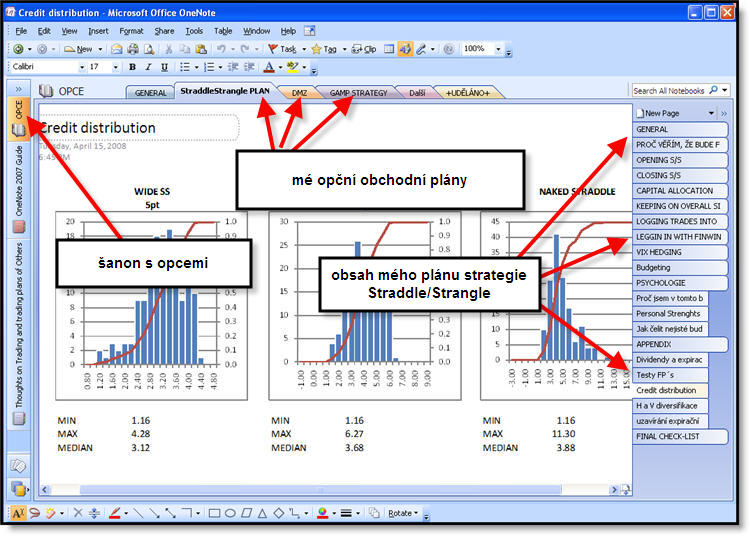Click the Paste clipboard icon

[x=201, y=49]
